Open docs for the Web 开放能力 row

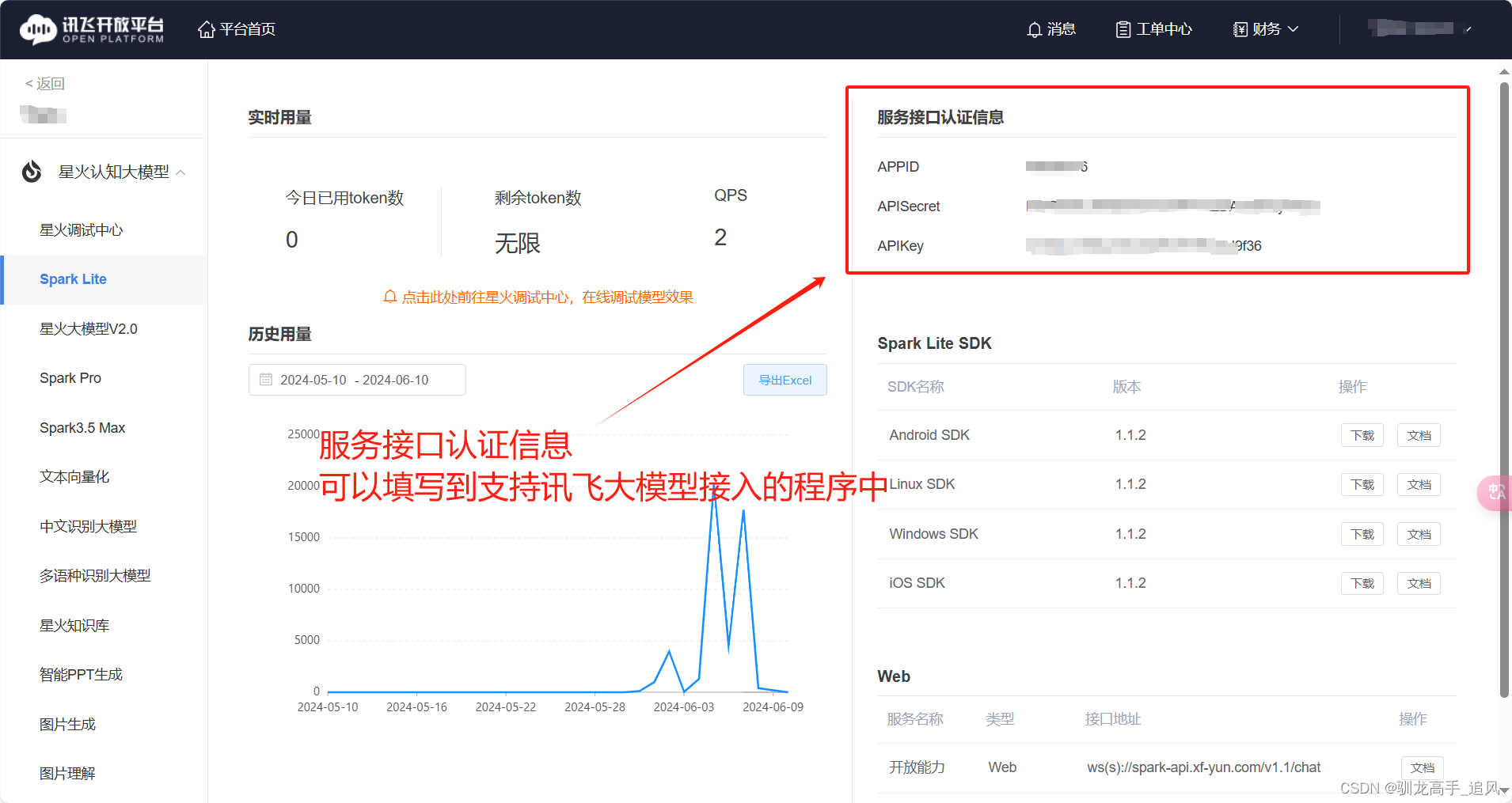pyautogui.click(x=1423, y=767)
